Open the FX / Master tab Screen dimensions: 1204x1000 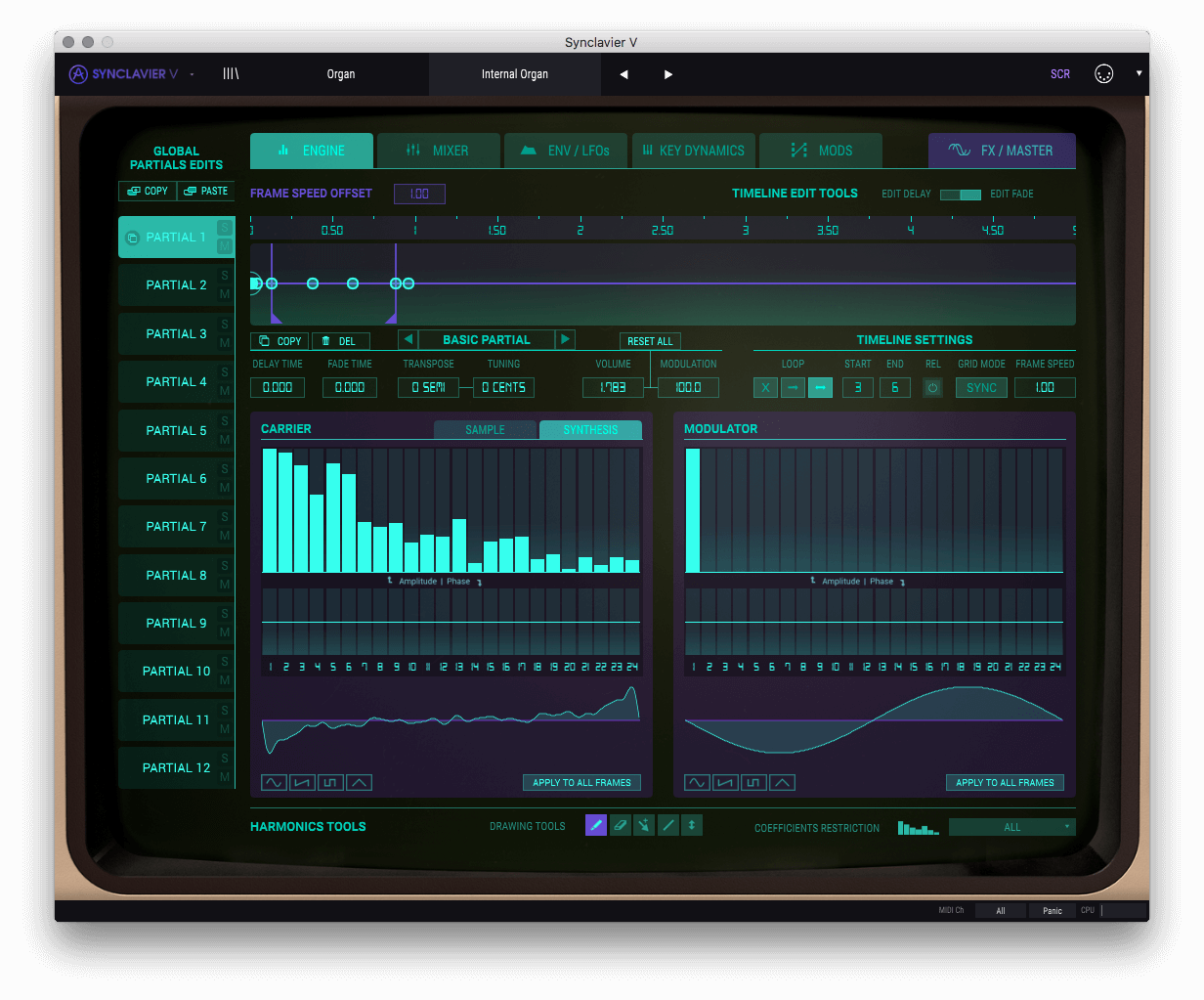pos(1002,151)
